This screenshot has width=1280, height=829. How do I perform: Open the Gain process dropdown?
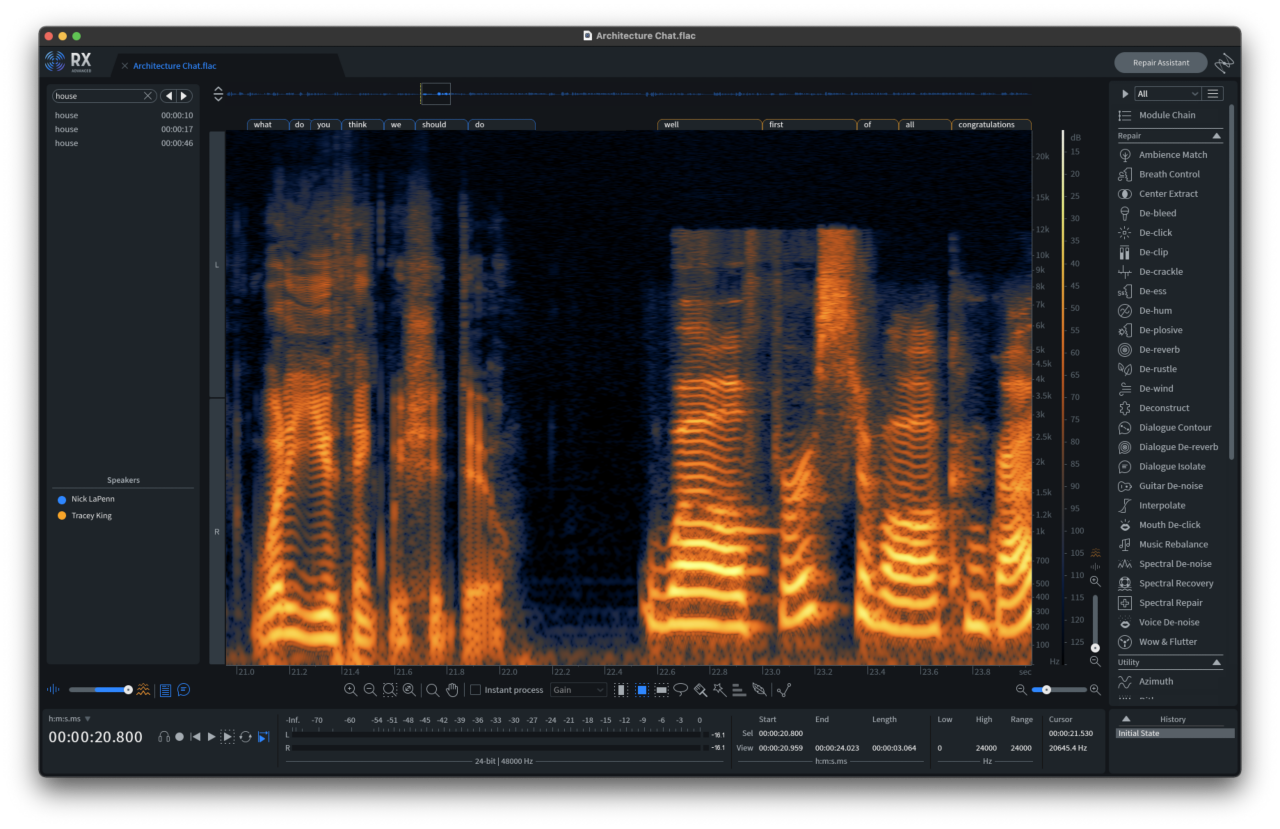578,690
